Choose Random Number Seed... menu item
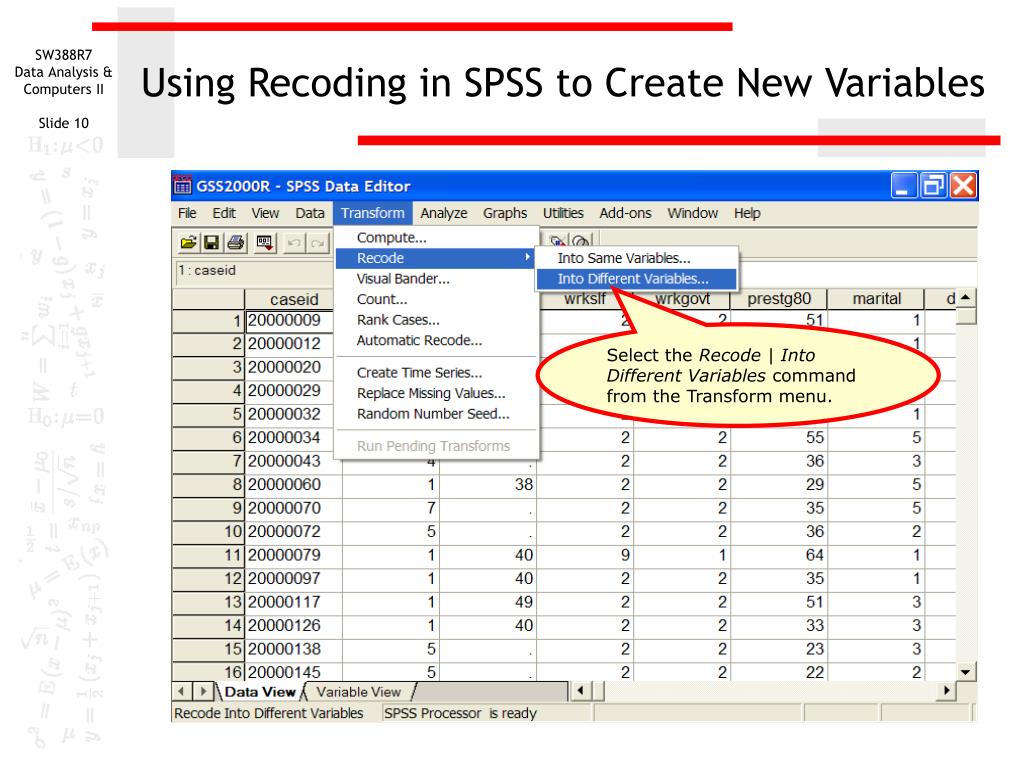Image resolution: width=1024 pixels, height=768 pixels. 436,414
